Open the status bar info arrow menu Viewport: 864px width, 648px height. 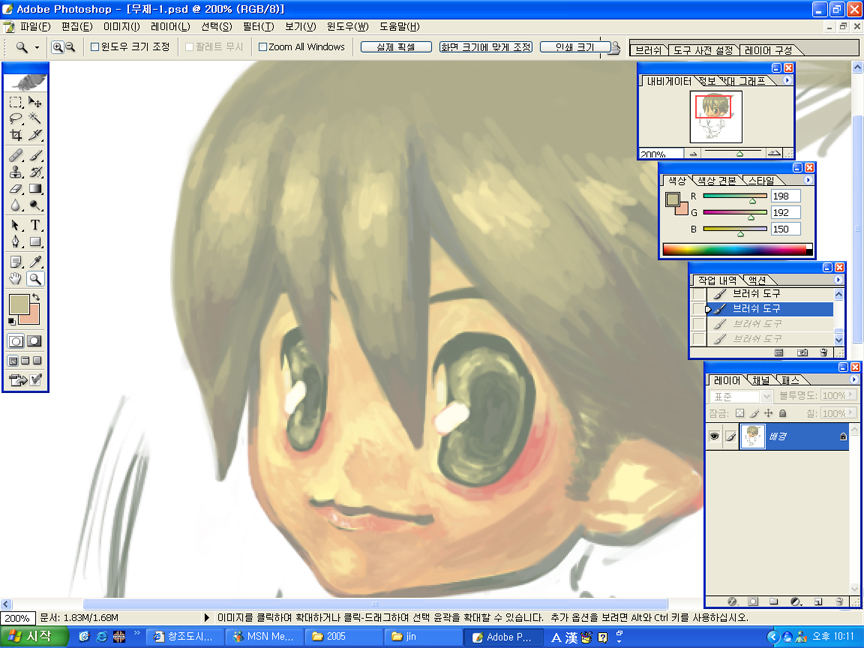(x=207, y=618)
